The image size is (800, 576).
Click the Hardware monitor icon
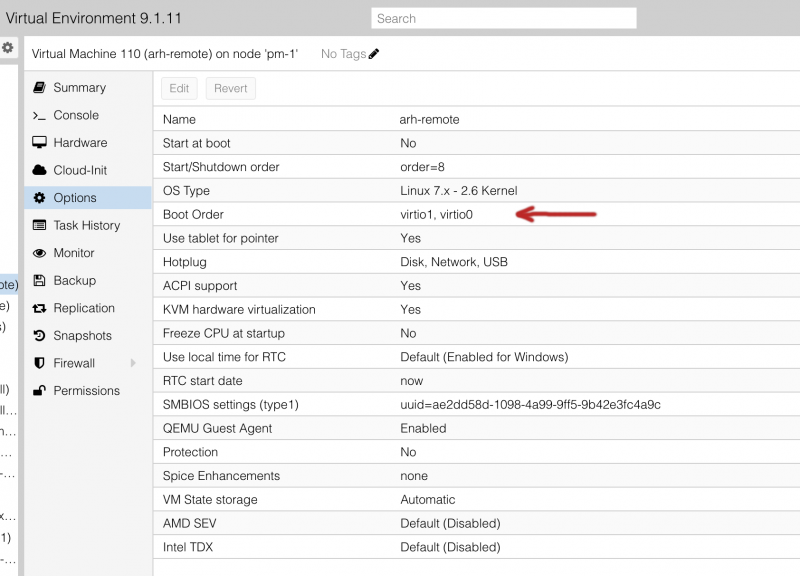point(39,142)
